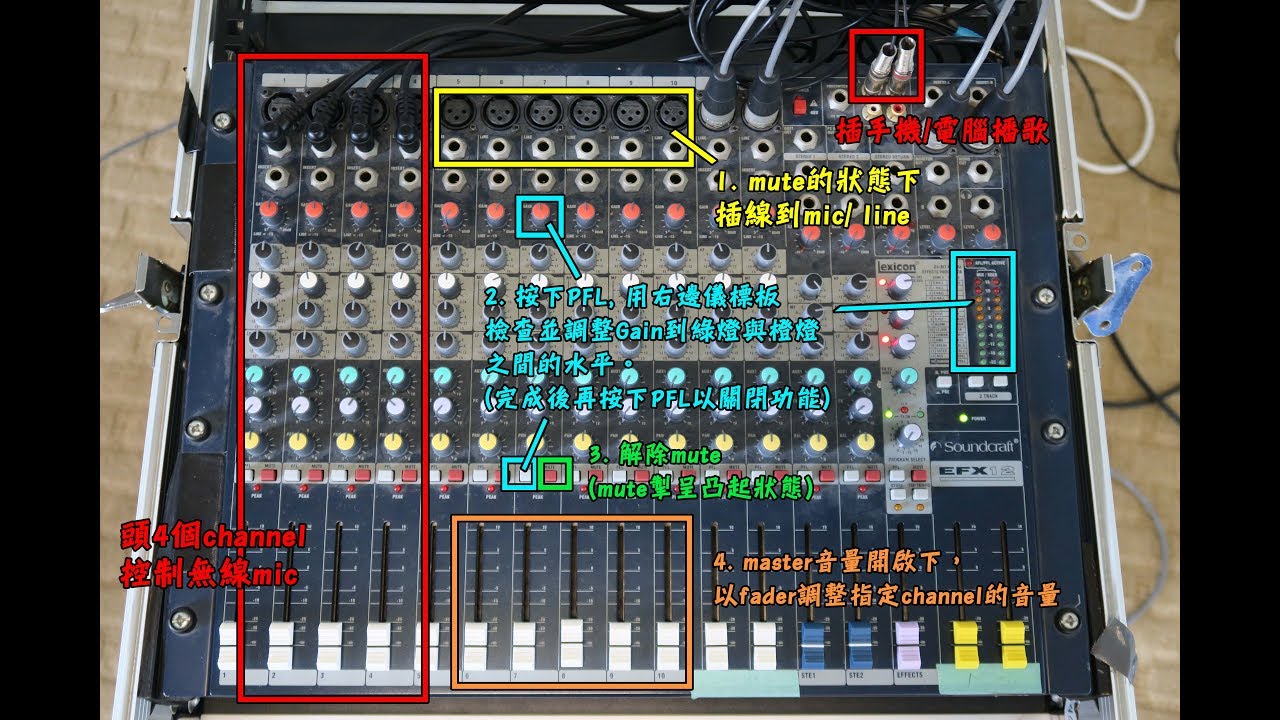The width and height of the screenshot is (1280, 720).
Task: Move the left yellow master fader
Action: (x=965, y=645)
